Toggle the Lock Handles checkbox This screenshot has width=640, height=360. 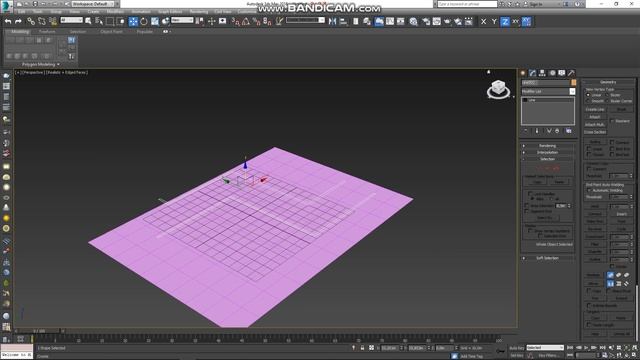[x=530, y=194]
